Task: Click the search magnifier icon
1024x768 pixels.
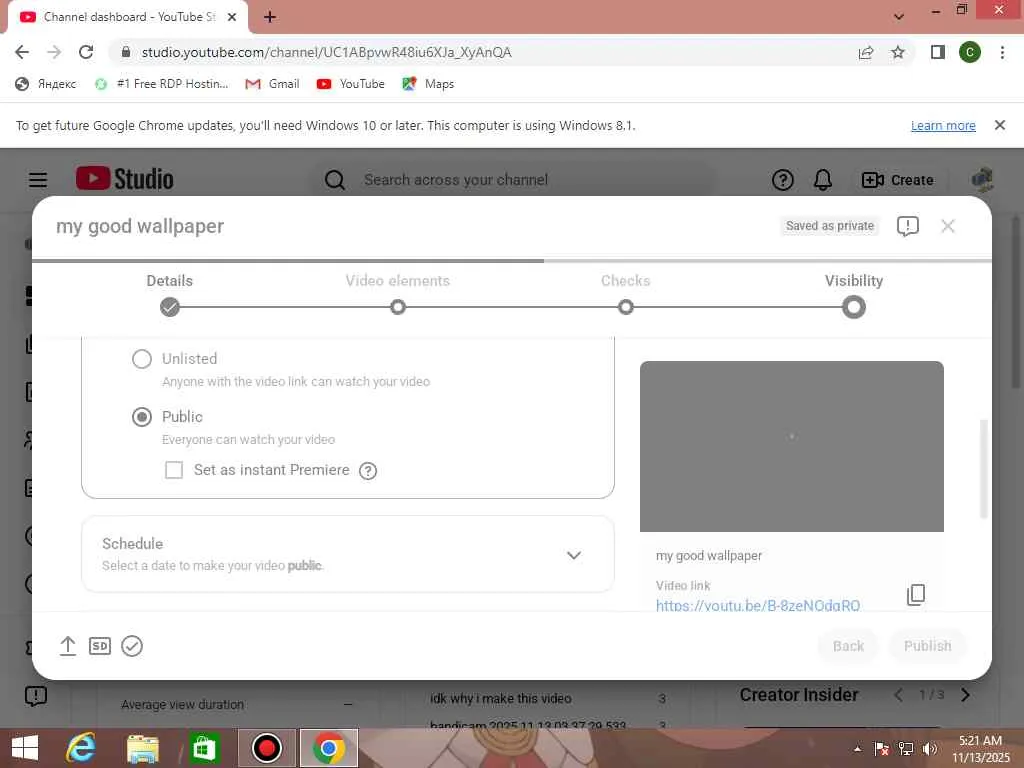Action: 335,180
